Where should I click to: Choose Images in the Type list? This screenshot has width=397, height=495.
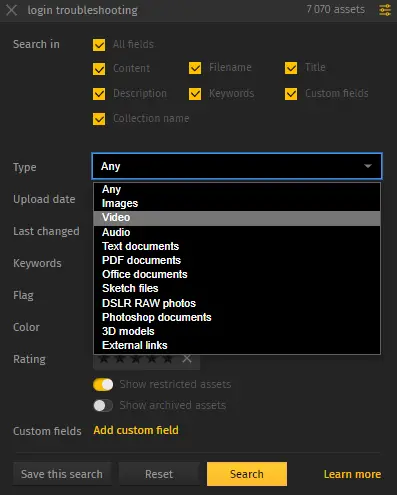[x=237, y=203]
